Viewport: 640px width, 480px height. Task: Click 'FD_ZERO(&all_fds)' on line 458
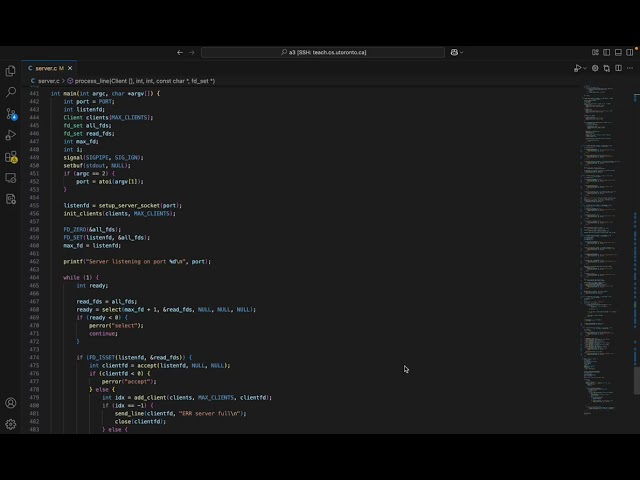(x=92, y=229)
